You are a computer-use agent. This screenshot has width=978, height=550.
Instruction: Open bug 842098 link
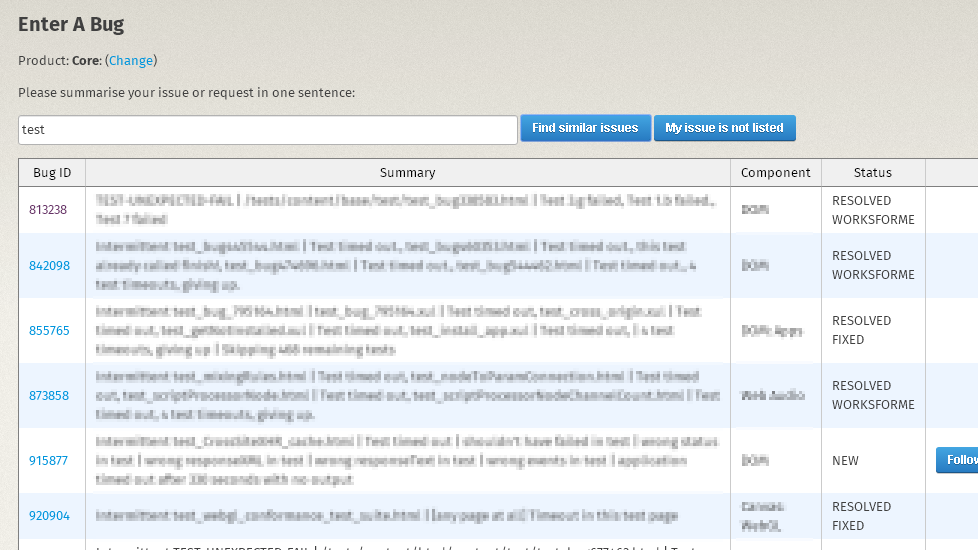(49, 266)
